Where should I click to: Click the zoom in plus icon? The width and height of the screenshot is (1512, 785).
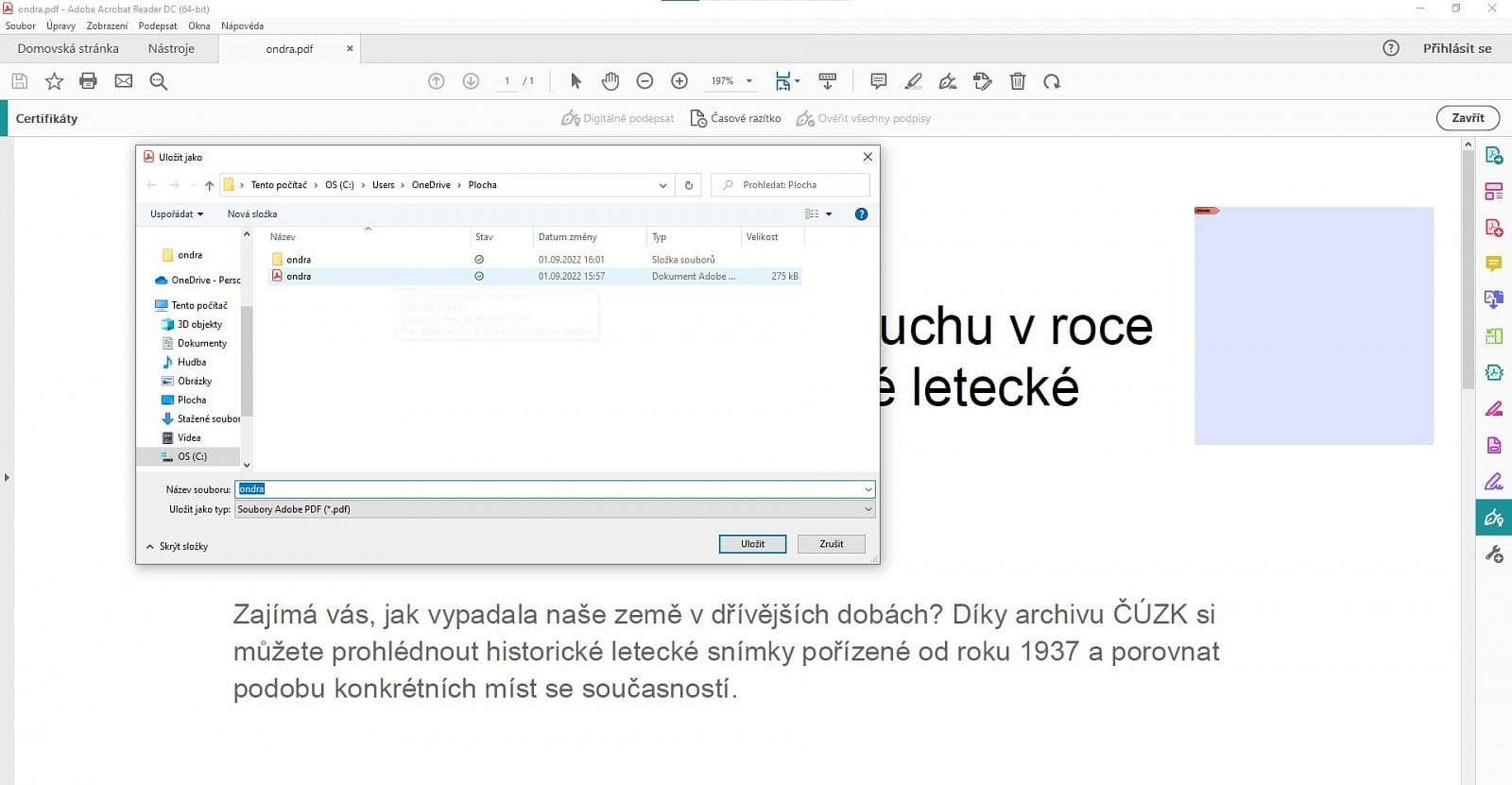(x=679, y=81)
